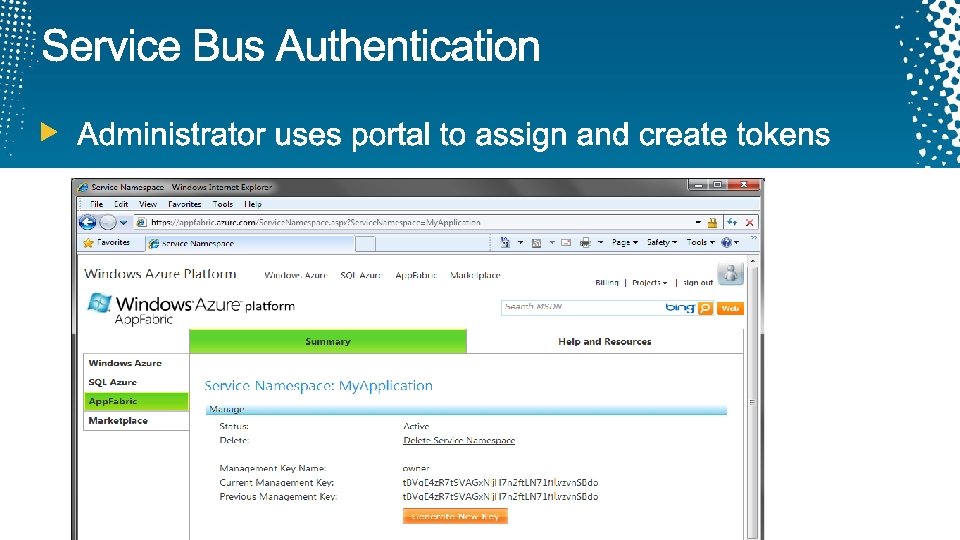Open the Tools menu in menu bar

tap(223, 204)
